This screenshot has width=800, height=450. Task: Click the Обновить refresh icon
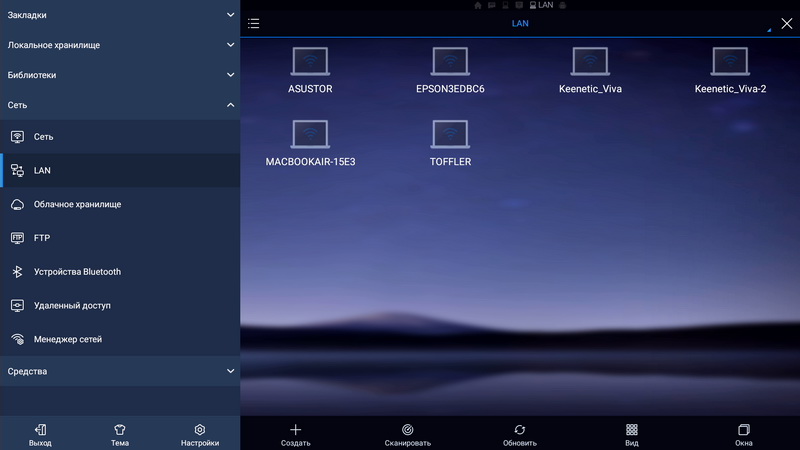pos(520,430)
